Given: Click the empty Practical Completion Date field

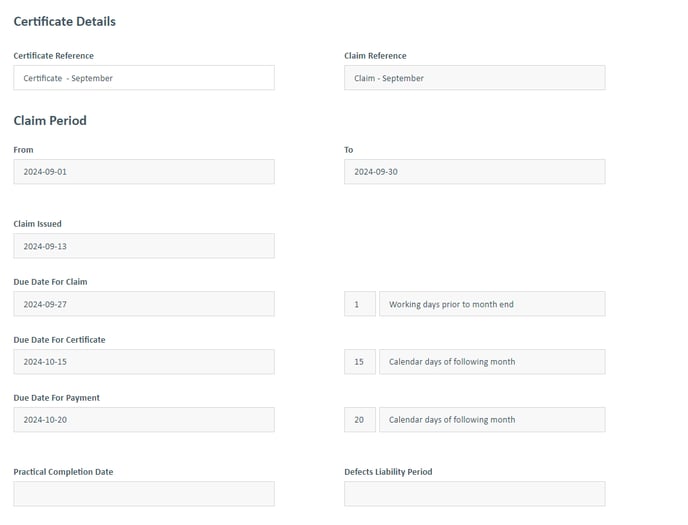Looking at the screenshot, I should point(144,493).
